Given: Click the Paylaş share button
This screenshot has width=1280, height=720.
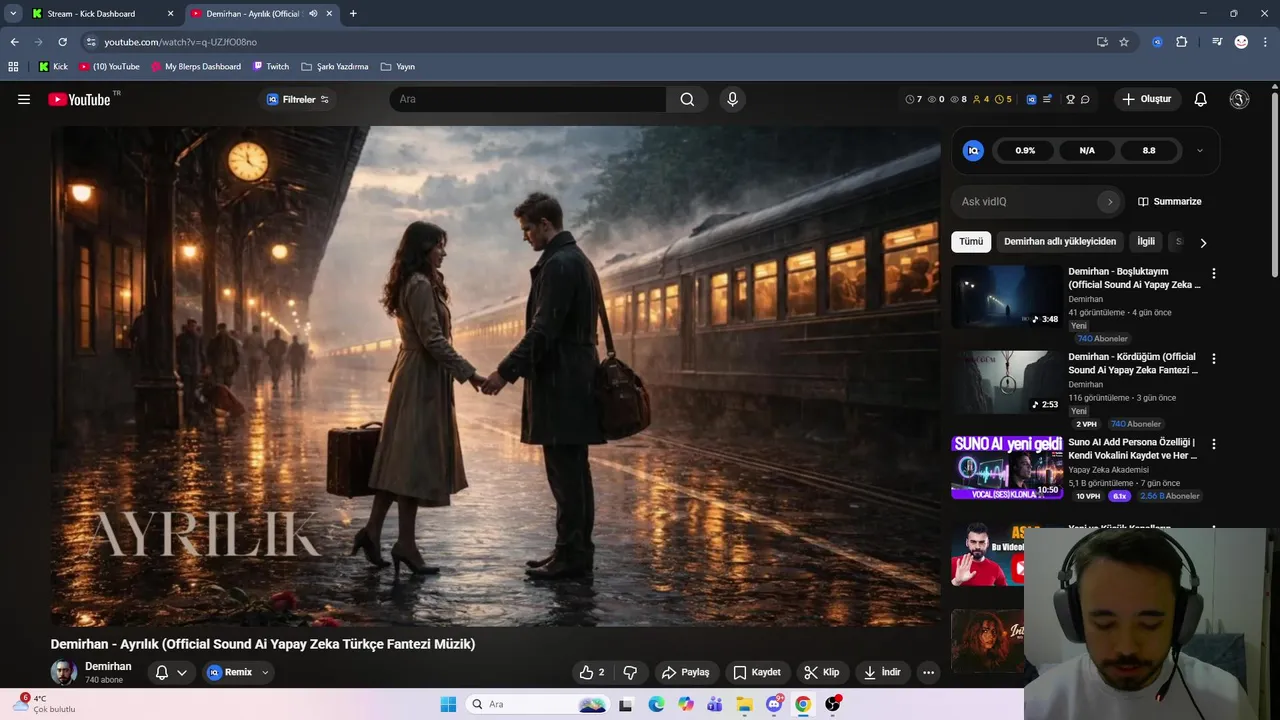Looking at the screenshot, I should (686, 672).
